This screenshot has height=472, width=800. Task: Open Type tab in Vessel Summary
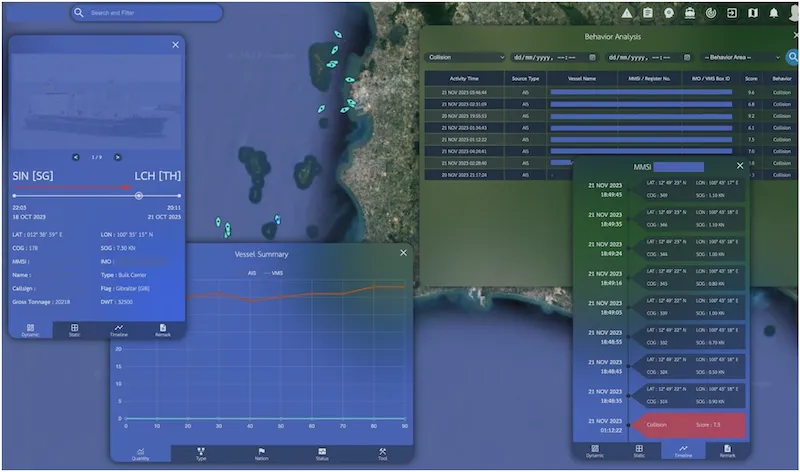click(x=201, y=454)
